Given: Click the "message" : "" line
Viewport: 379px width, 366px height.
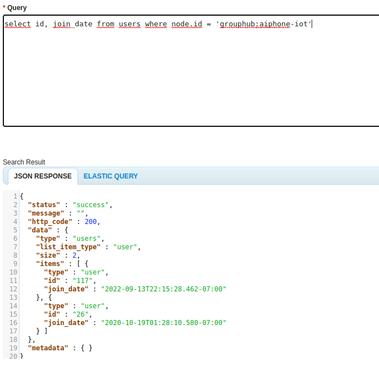Looking at the screenshot, I should tap(58, 213).
